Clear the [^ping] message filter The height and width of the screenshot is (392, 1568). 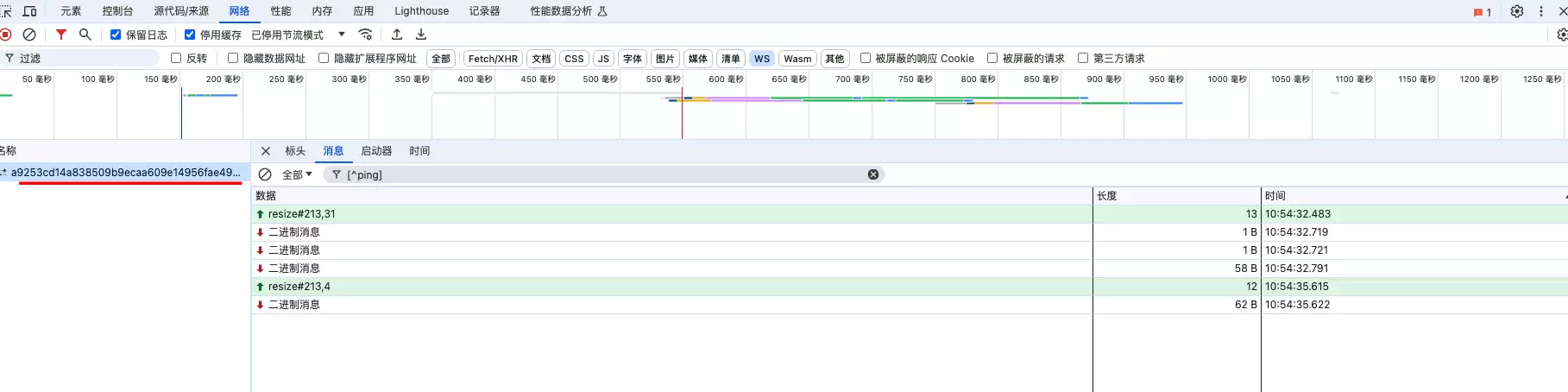click(x=873, y=174)
